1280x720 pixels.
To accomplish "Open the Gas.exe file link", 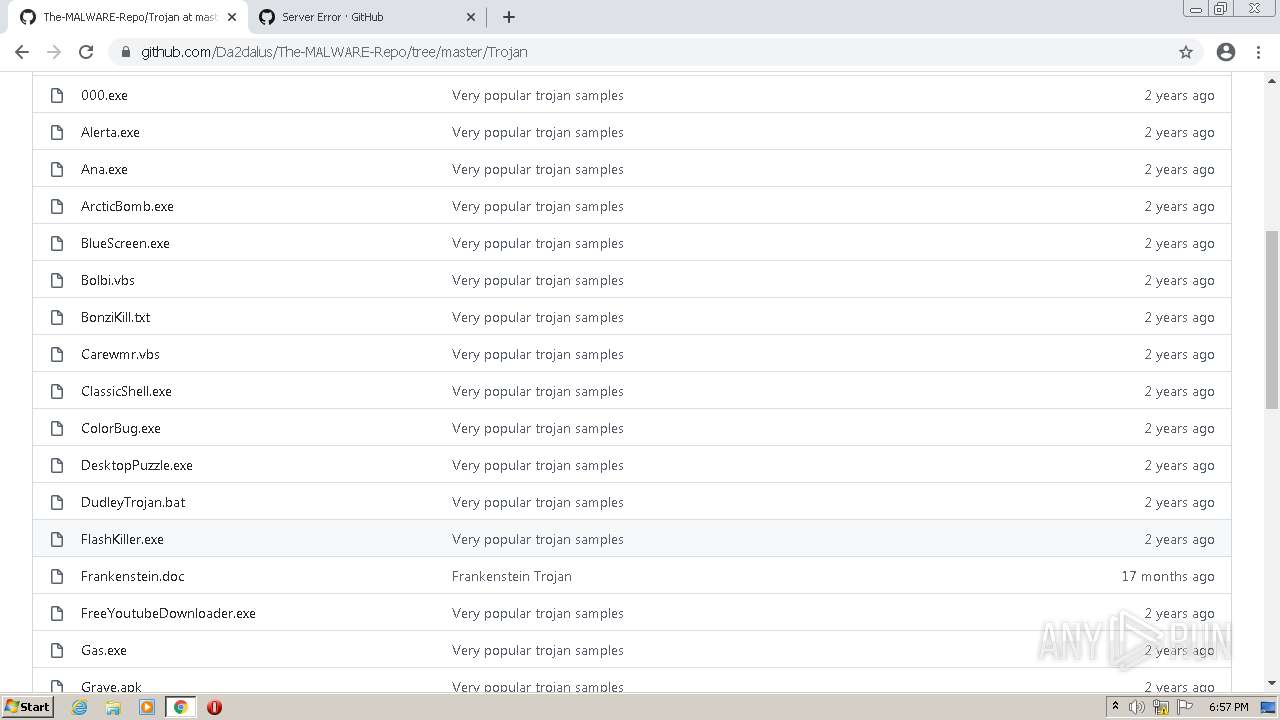I will pos(104,650).
